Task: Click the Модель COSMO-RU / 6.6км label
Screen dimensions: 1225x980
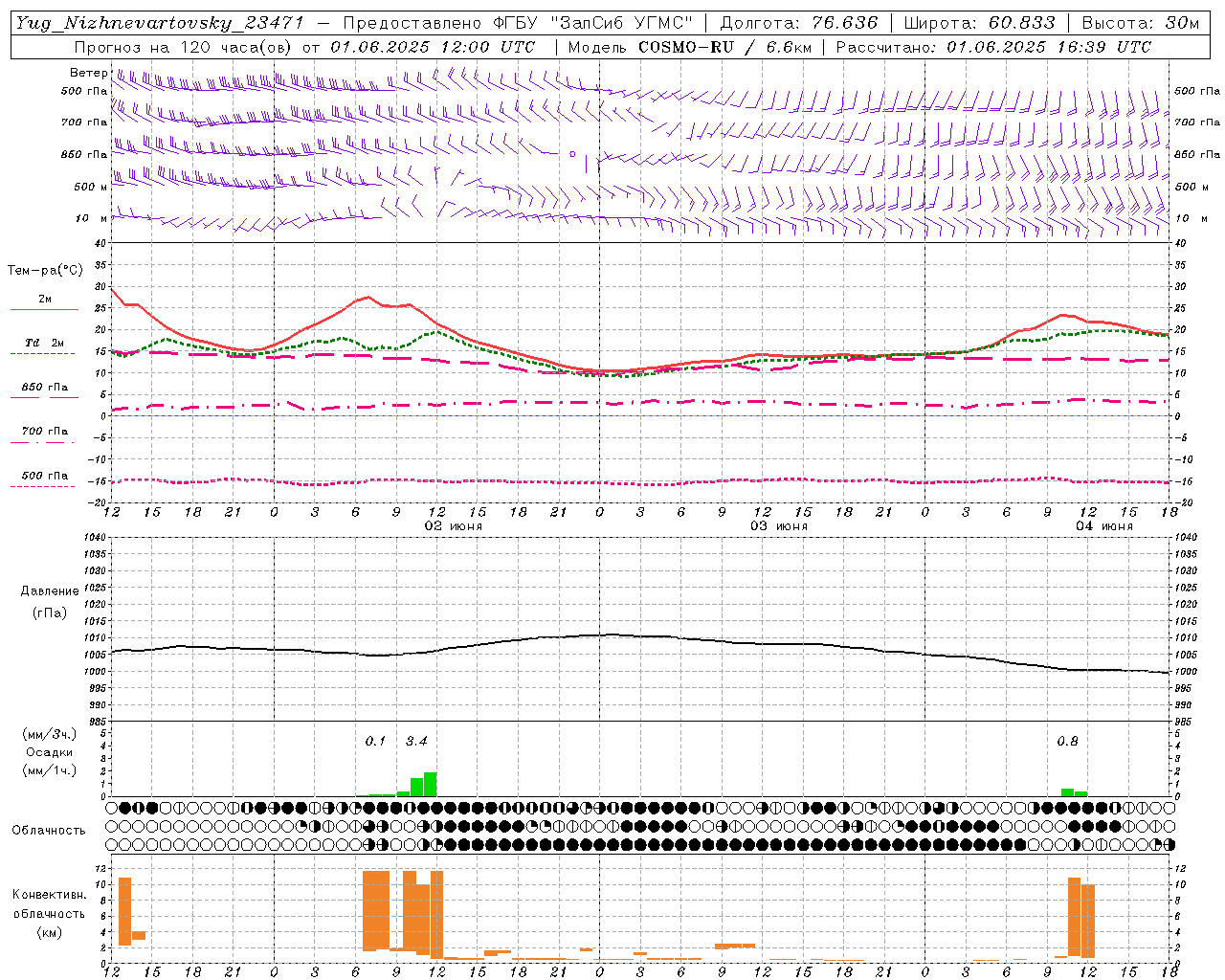Action: point(690,47)
